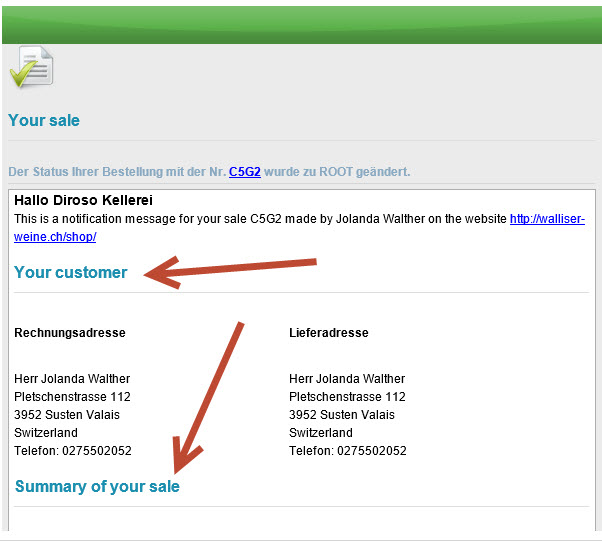602x541 pixels.
Task: Click 'Switzerland' in billing address
Action: tap(46, 433)
